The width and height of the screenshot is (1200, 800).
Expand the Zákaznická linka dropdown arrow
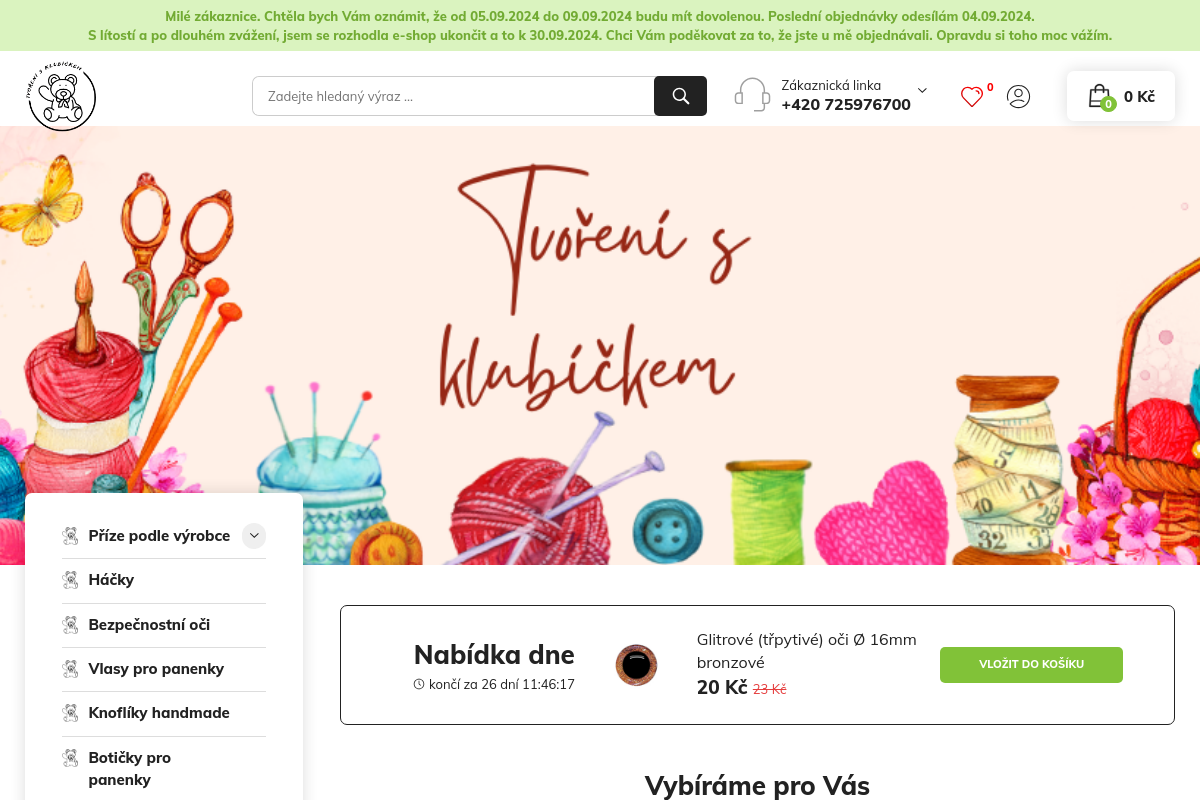[x=922, y=90]
